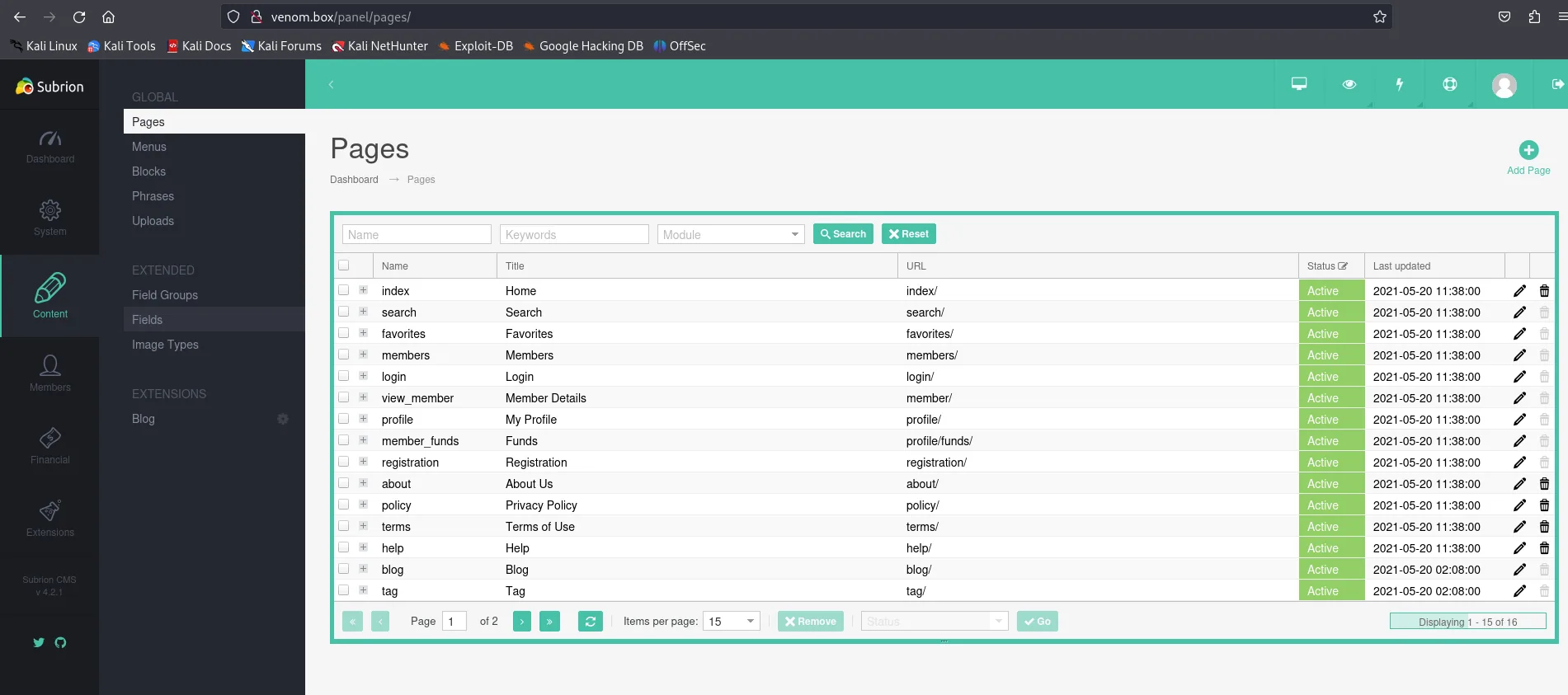Click the Add Page button
This screenshot has height=695, width=1568.
click(1528, 158)
